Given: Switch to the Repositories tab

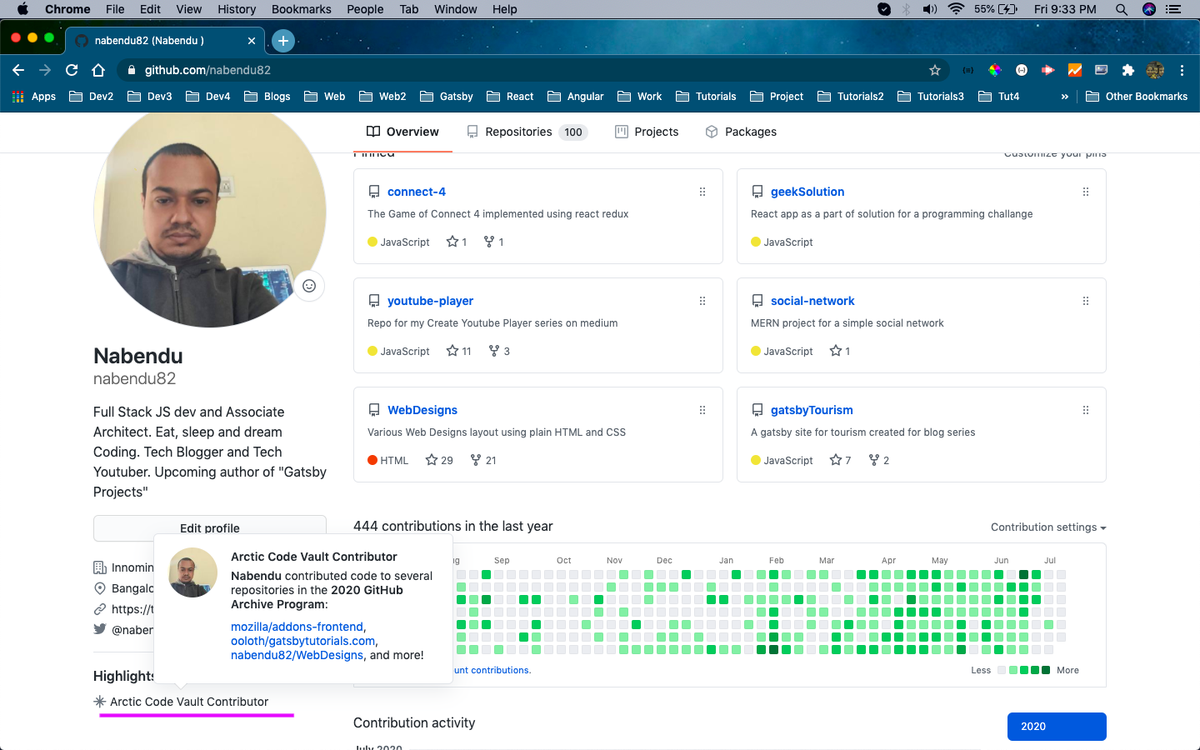Looking at the screenshot, I should coord(526,132).
